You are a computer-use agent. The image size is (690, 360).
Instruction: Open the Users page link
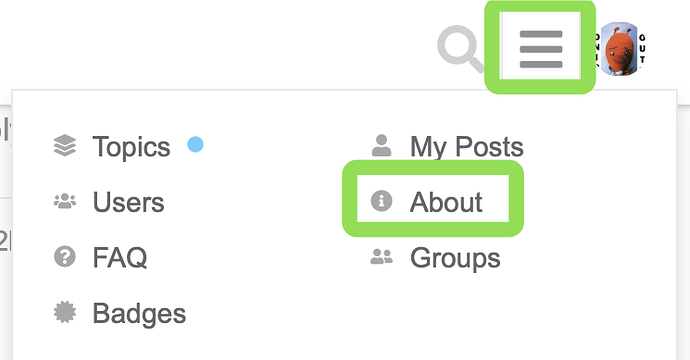tap(128, 202)
